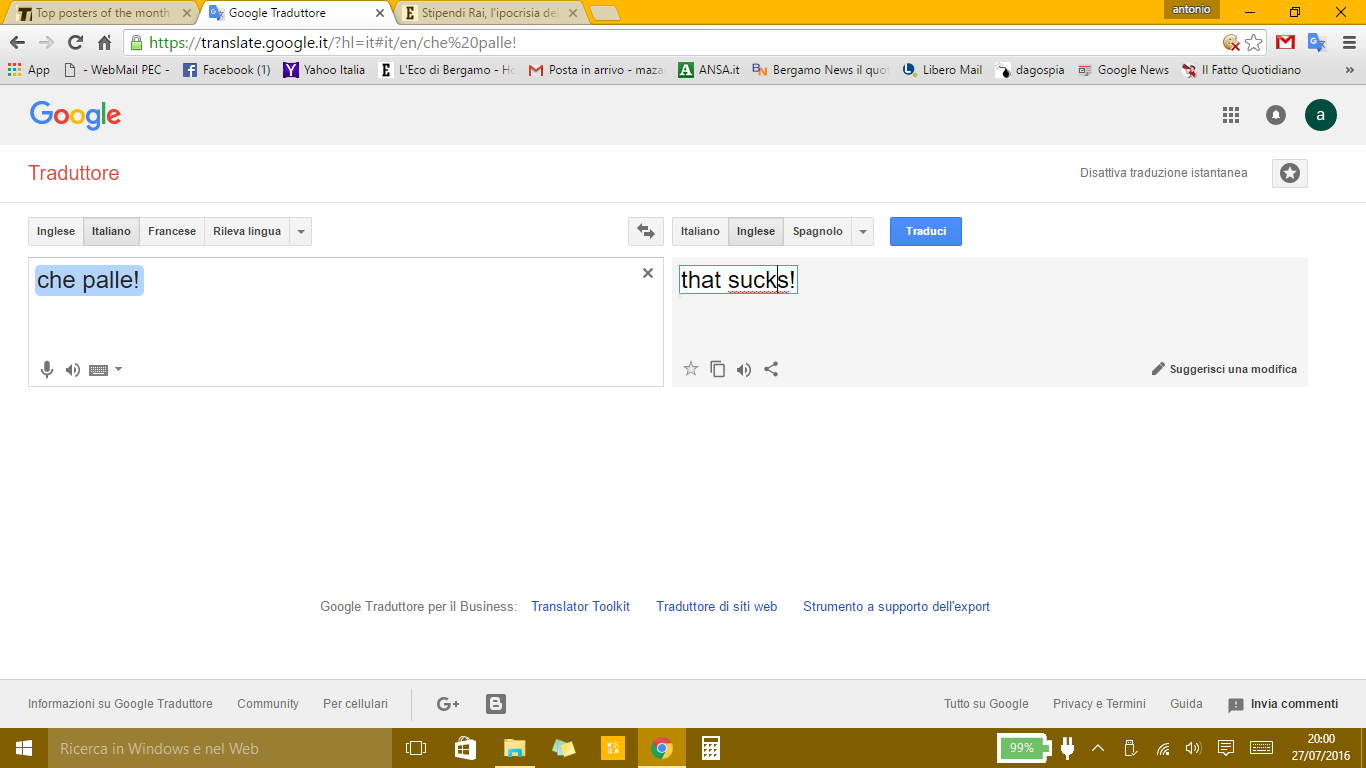Select Italiano as target language
1366x768 pixels.
pos(700,231)
